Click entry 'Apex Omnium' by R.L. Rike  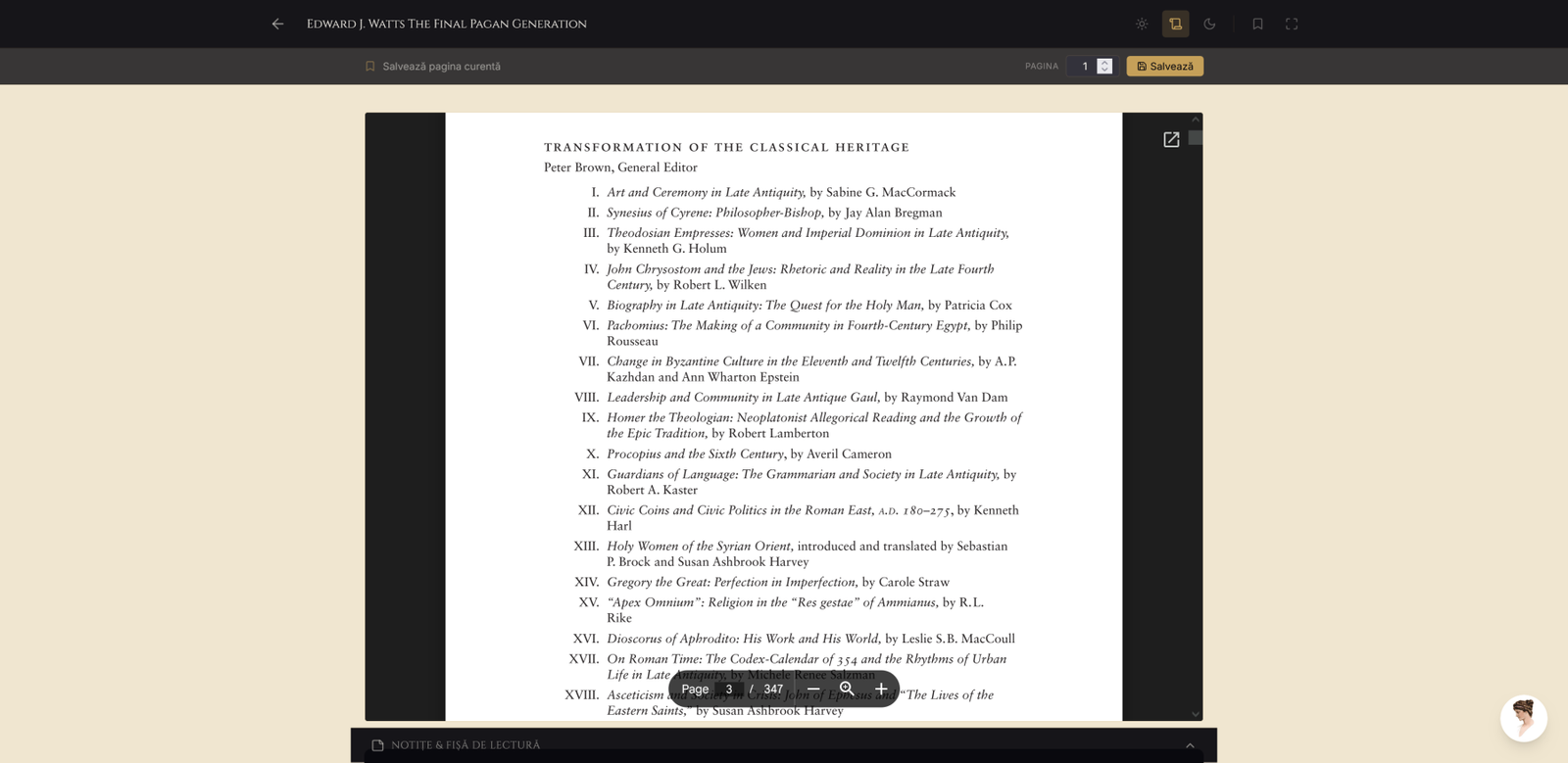(x=795, y=610)
